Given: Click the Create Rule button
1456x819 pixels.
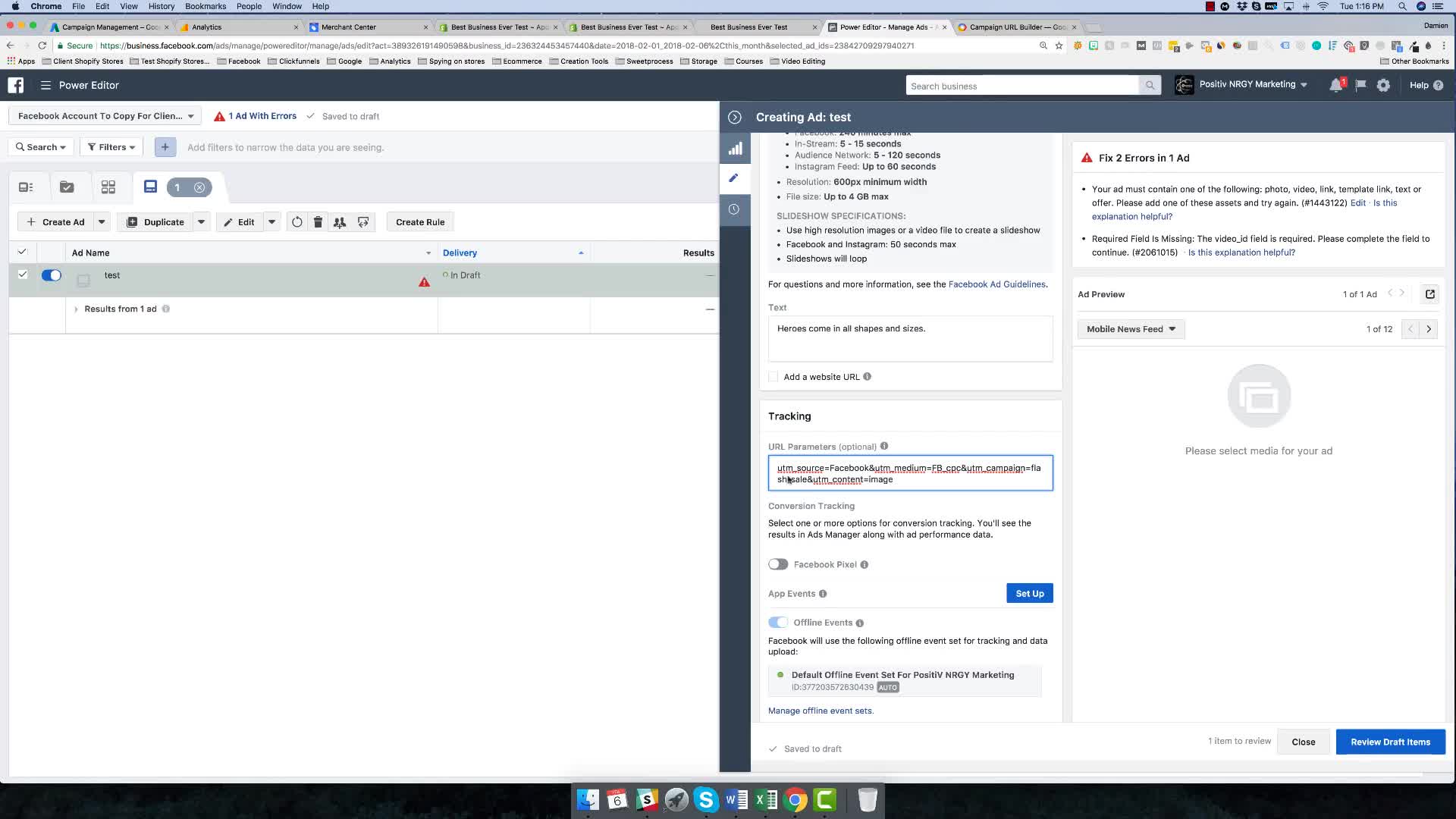Looking at the screenshot, I should click(x=420, y=222).
